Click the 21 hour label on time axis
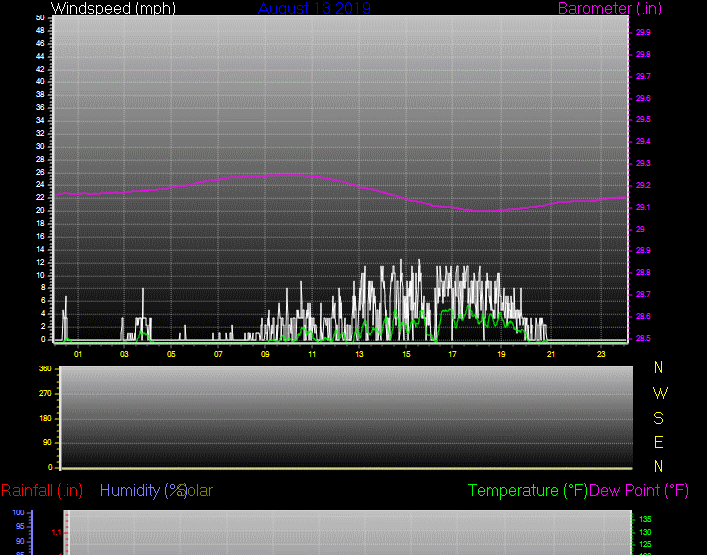 [x=551, y=354]
